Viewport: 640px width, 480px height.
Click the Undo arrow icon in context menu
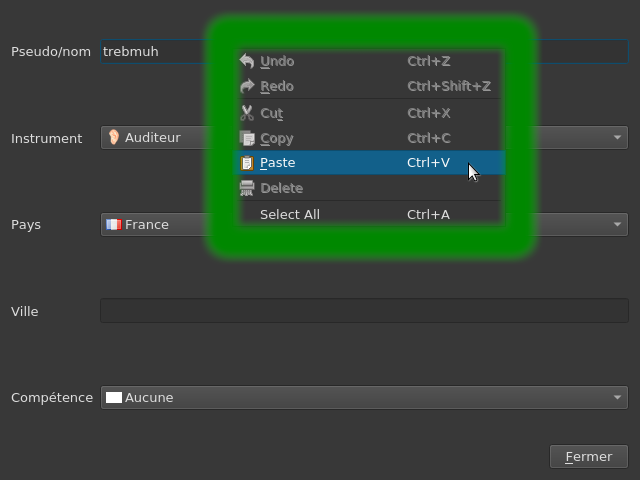247,61
